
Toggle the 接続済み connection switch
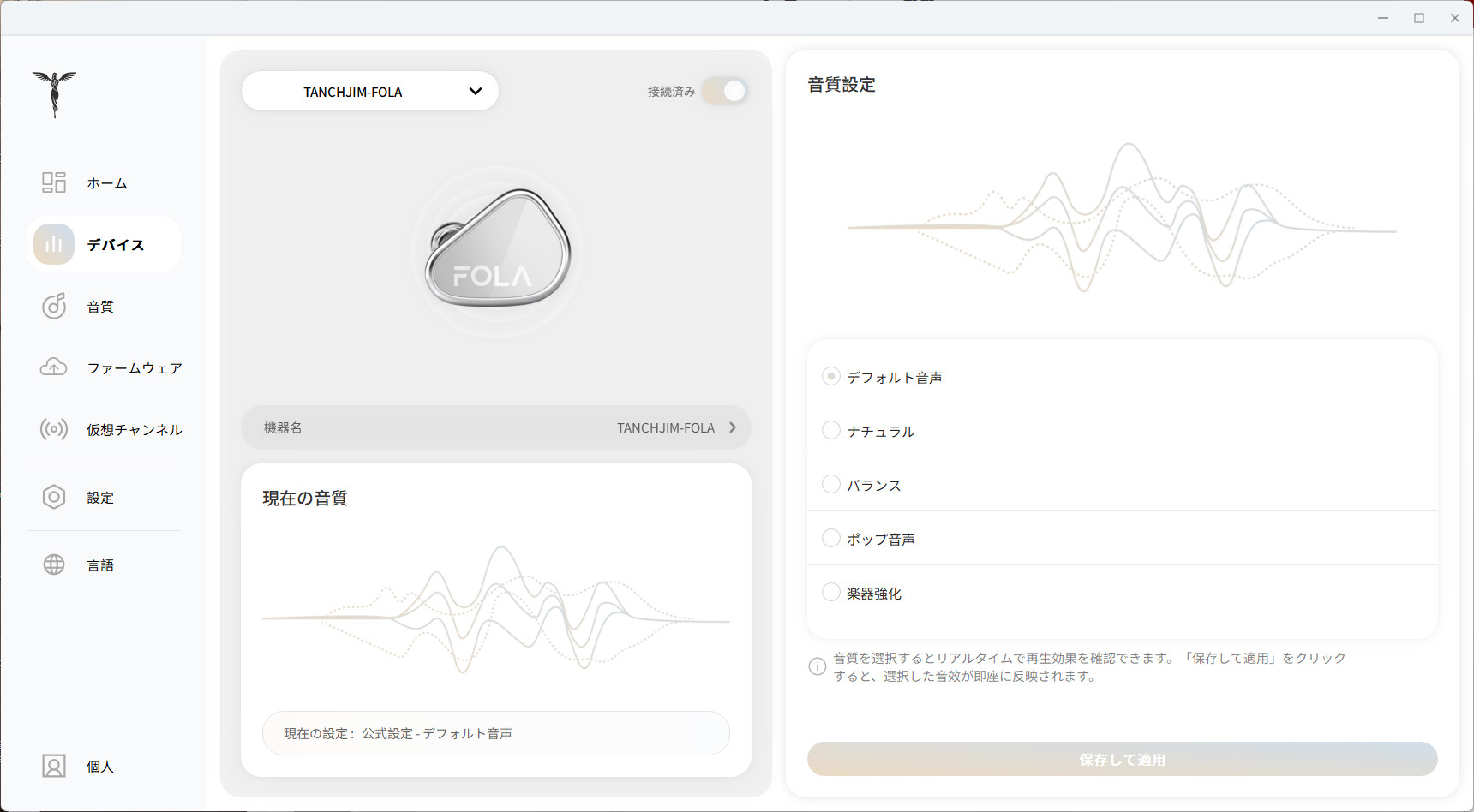point(725,91)
